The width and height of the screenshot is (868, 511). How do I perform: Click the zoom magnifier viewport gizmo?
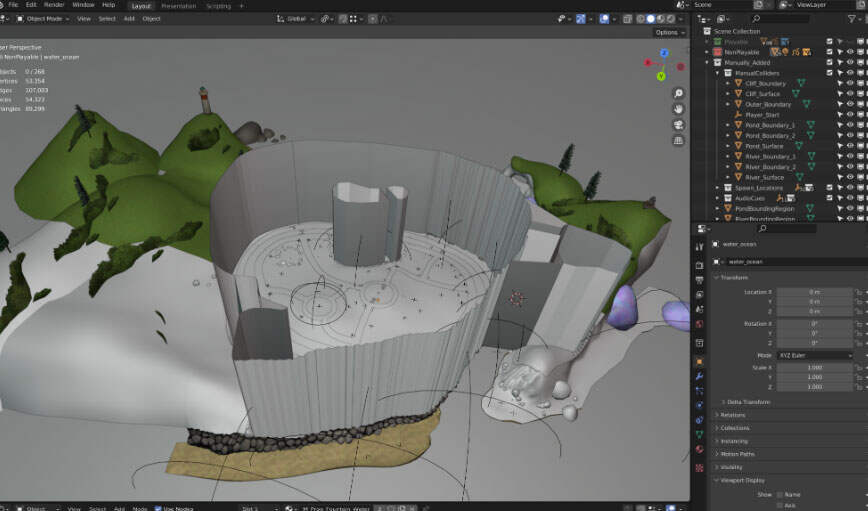pyautogui.click(x=679, y=93)
